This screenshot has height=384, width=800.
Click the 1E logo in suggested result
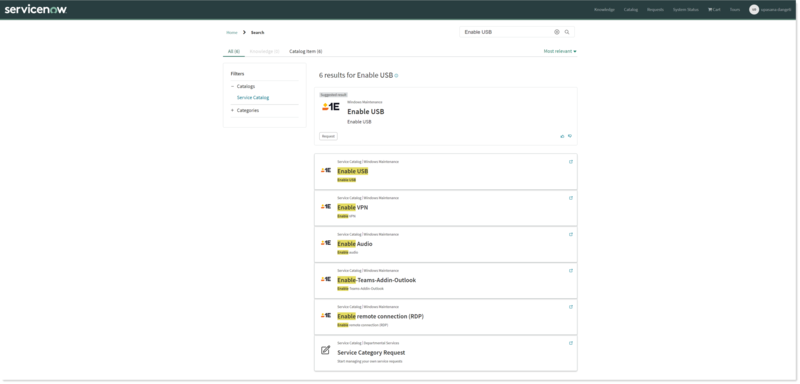[331, 107]
